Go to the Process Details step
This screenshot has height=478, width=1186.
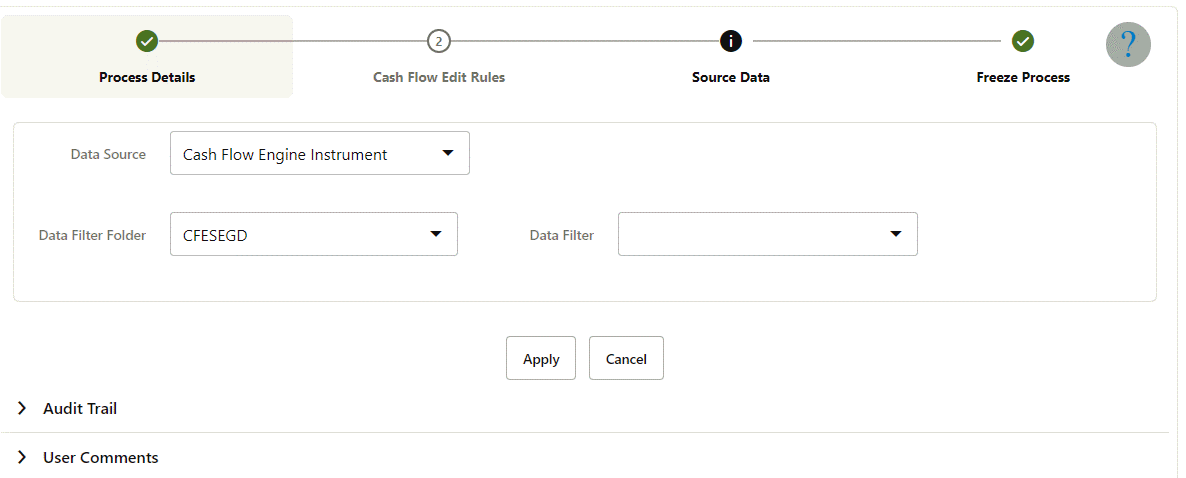[147, 77]
